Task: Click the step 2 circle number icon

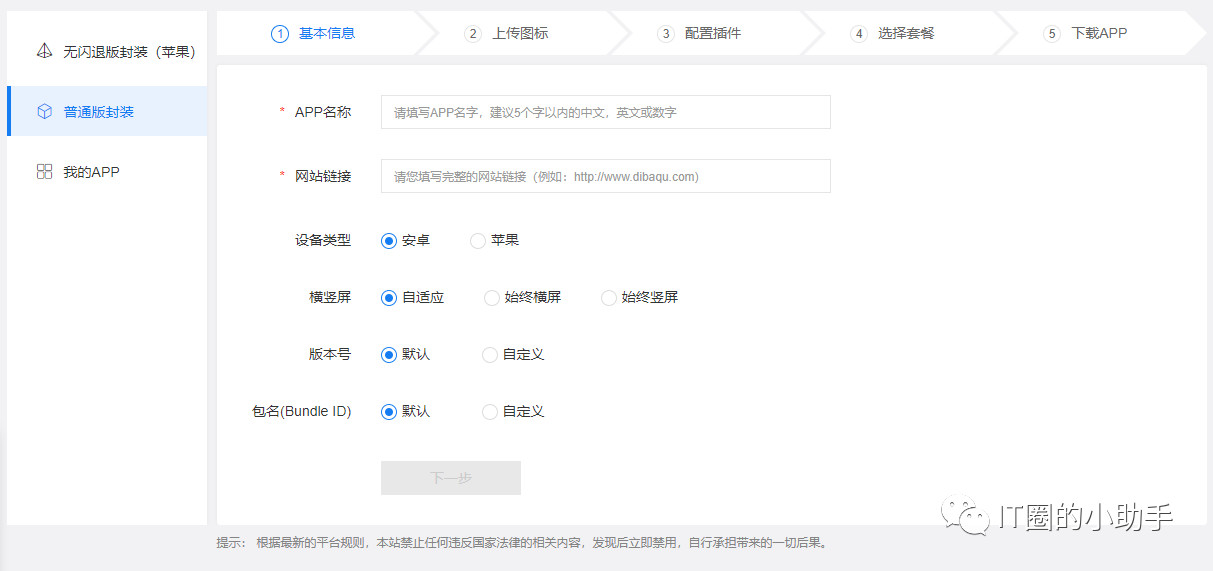Action: coord(473,33)
